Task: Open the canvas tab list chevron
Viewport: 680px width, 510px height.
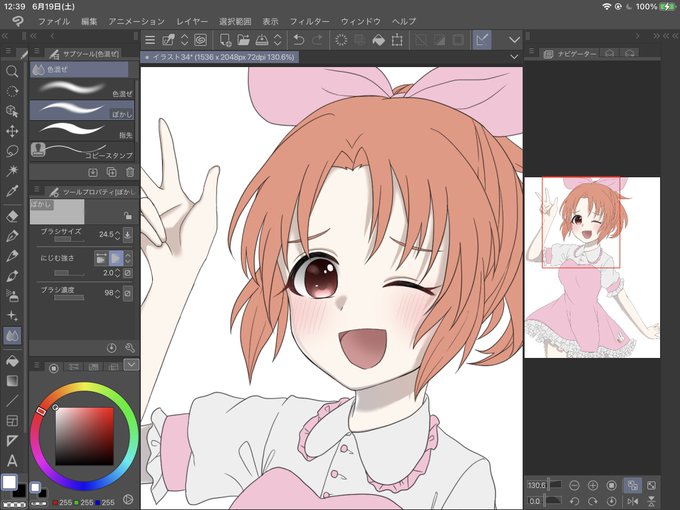Action: [x=514, y=57]
